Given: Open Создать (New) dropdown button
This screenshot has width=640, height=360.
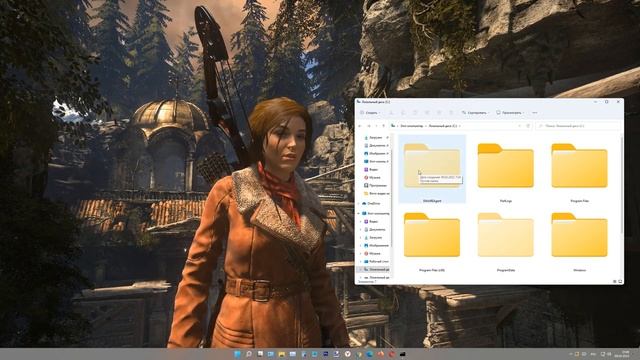Looking at the screenshot, I should pos(370,113).
